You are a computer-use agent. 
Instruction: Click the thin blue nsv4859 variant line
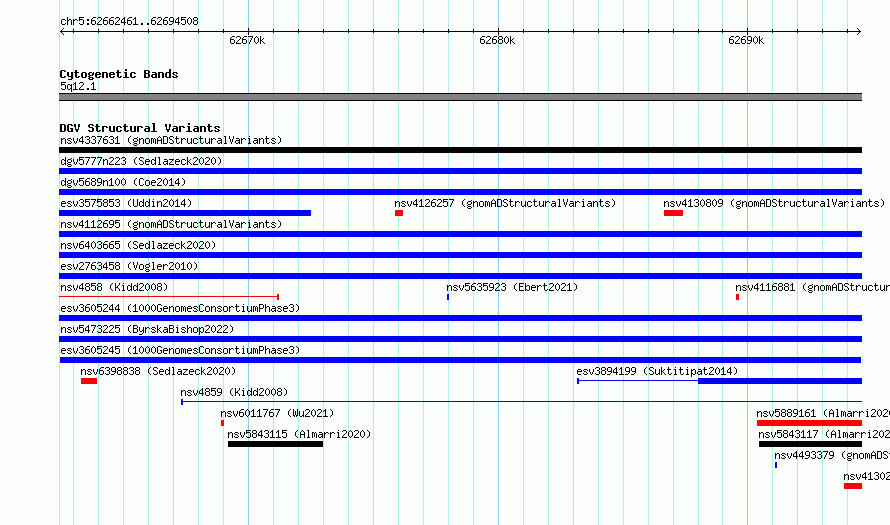click(x=521, y=402)
